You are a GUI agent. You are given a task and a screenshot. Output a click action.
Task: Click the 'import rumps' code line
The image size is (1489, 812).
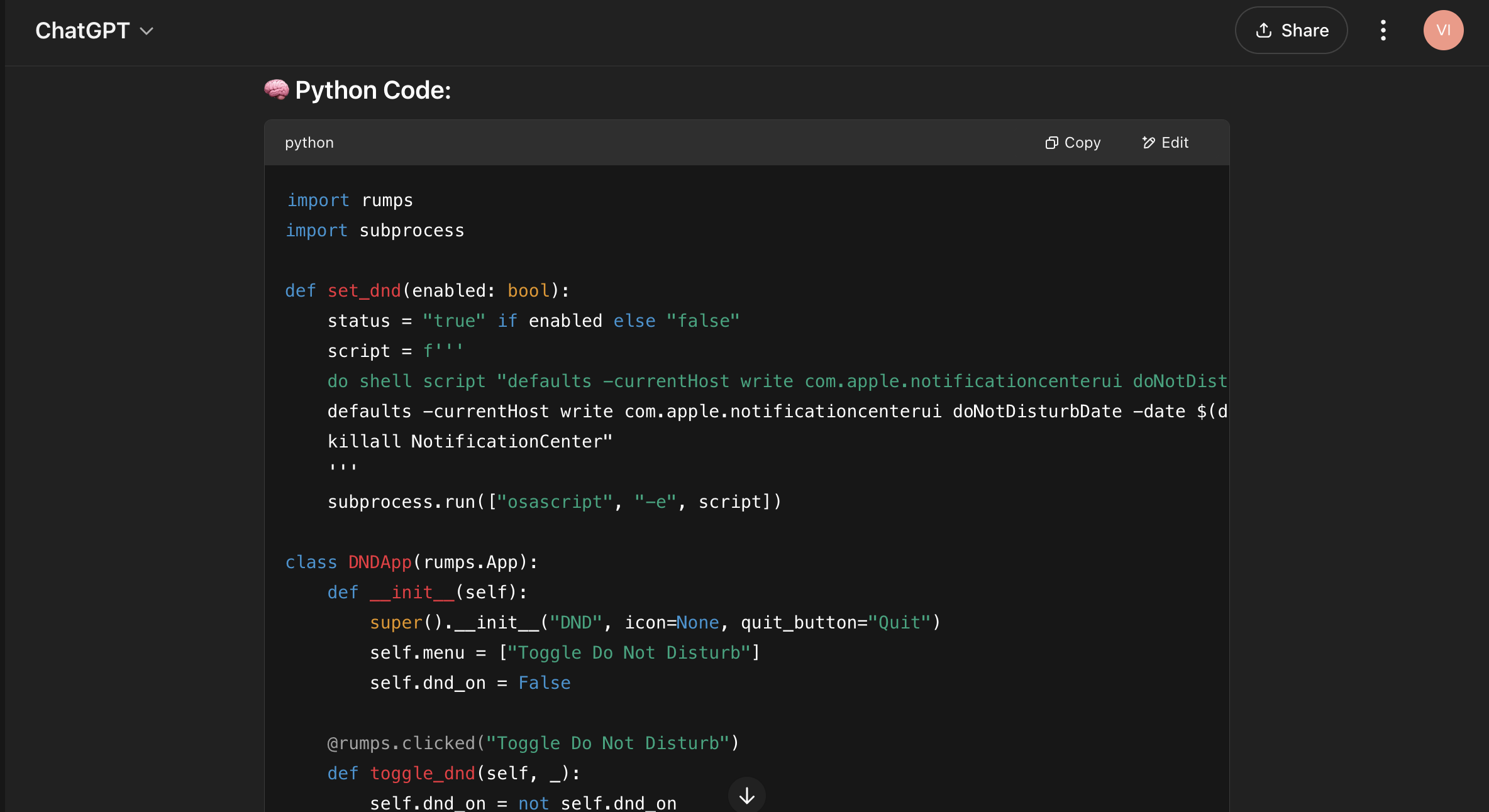[350, 200]
